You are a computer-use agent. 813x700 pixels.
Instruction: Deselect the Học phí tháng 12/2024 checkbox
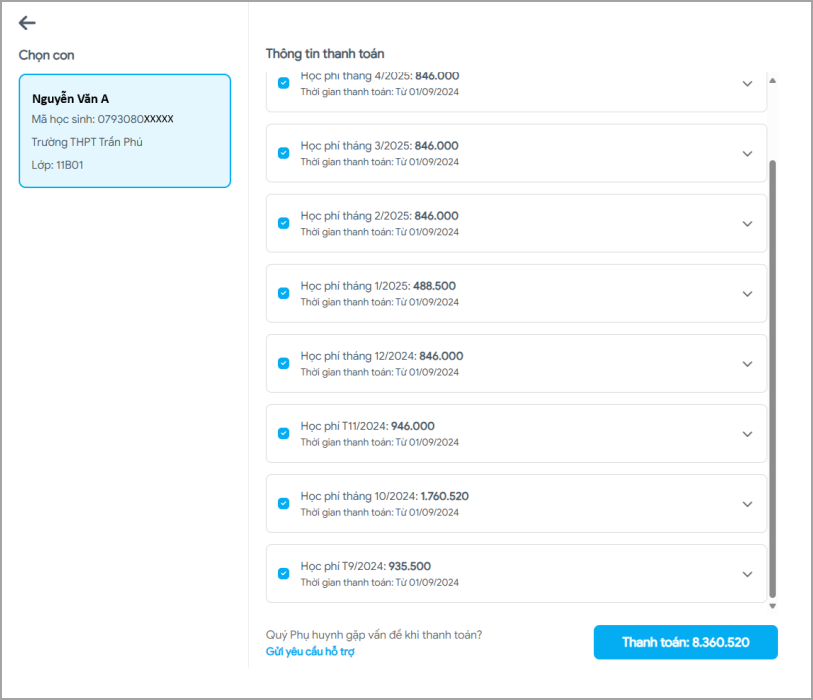pos(283,363)
